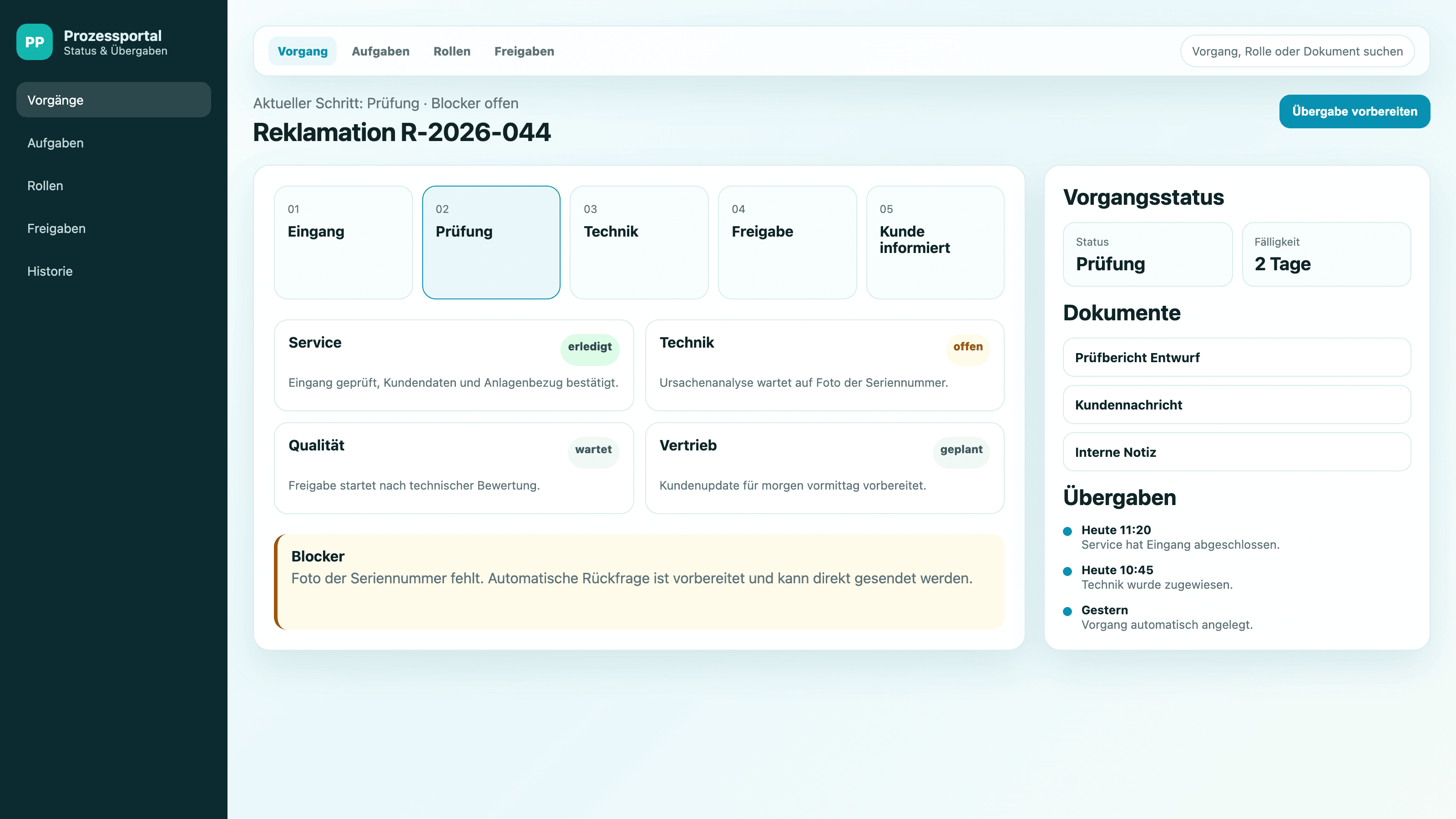Focus the Vorgang, Rolle oder Dokument search field
Image resolution: width=1456 pixels, height=819 pixels.
click(1297, 51)
